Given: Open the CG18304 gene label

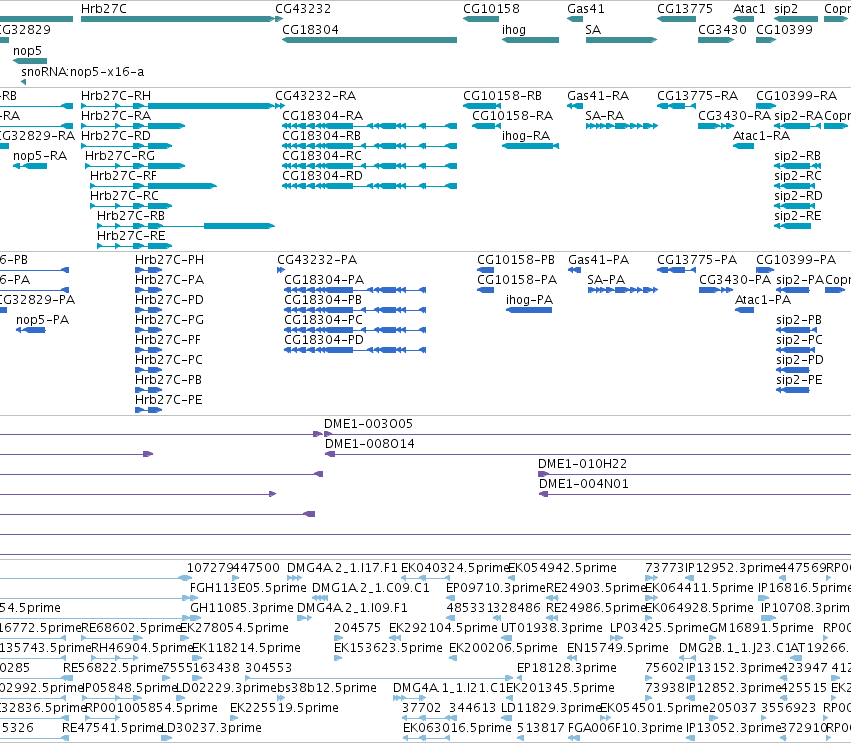Looking at the screenshot, I should tap(310, 29).
